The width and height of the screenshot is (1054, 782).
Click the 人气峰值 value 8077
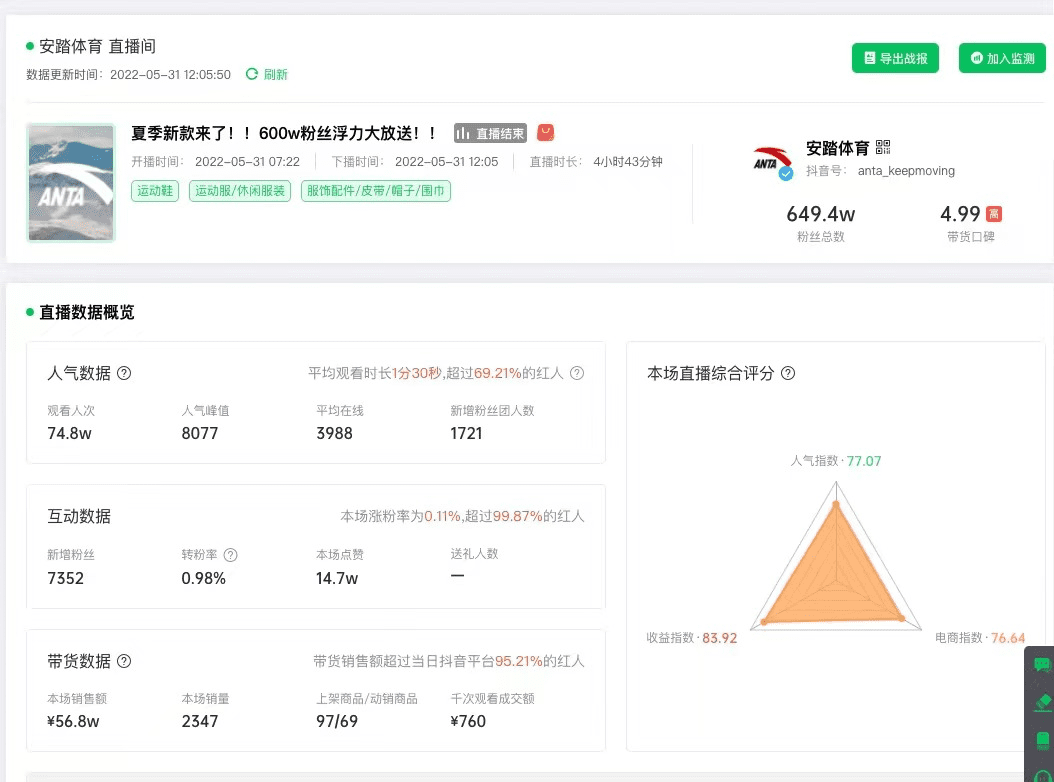coord(200,433)
